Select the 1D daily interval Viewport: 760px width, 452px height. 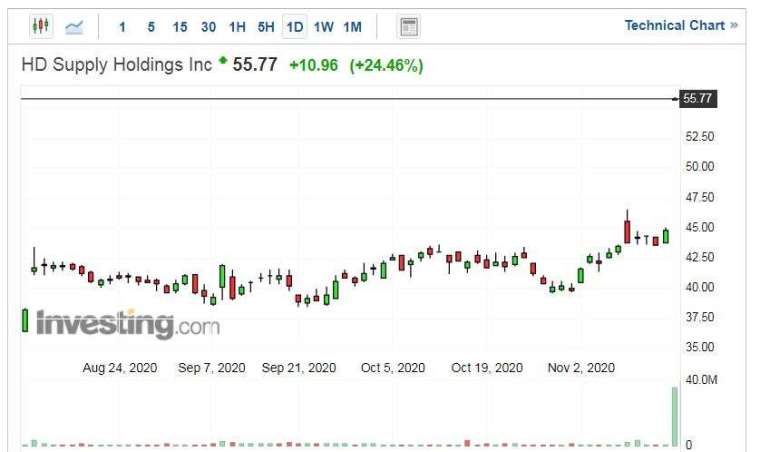click(x=295, y=27)
